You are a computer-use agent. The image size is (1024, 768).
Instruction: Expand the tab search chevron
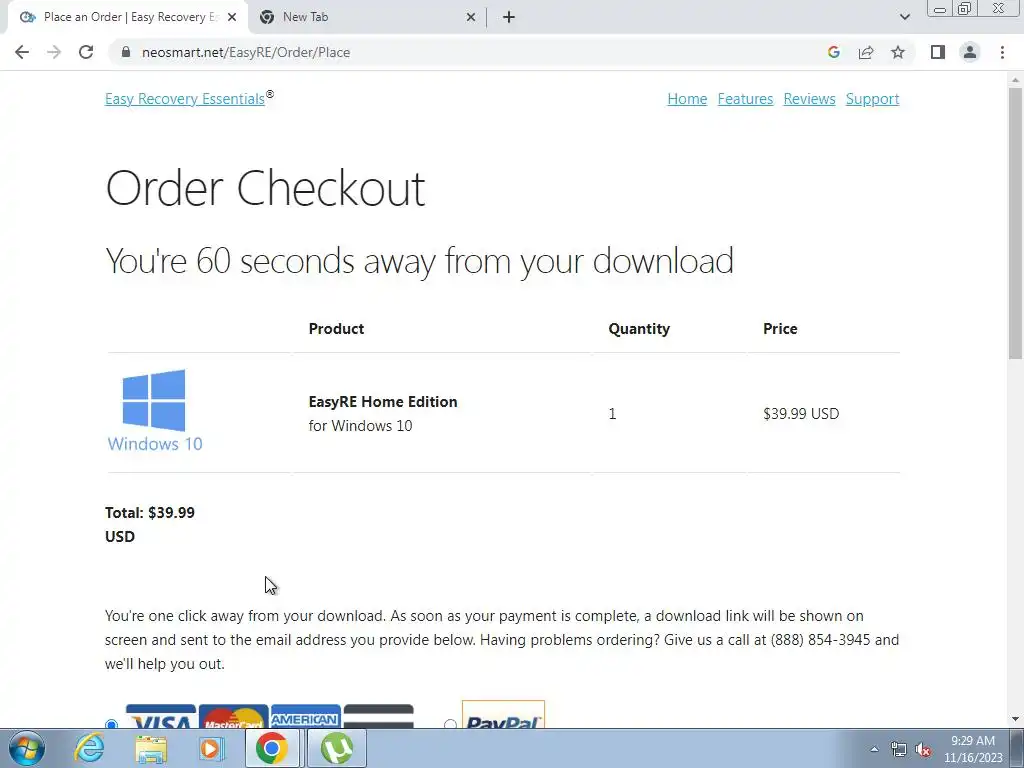[x=904, y=17]
